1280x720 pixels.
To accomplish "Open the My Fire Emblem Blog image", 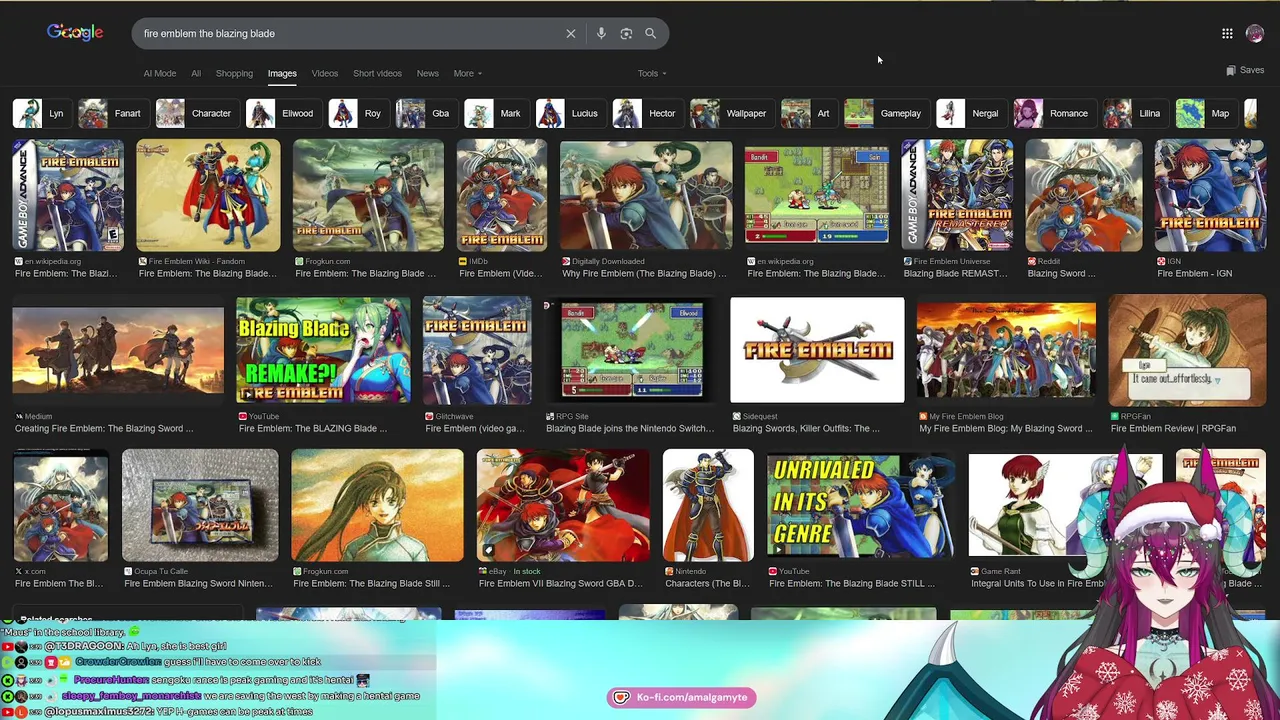I will (x=1006, y=350).
